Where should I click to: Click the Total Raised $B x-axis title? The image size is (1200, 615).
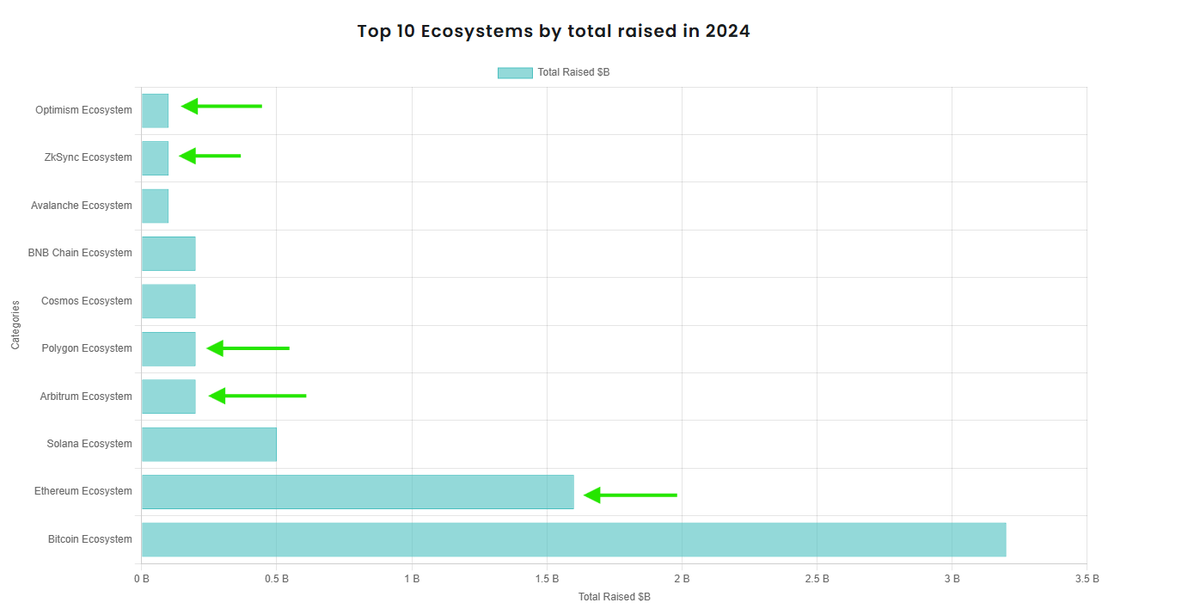(613, 596)
